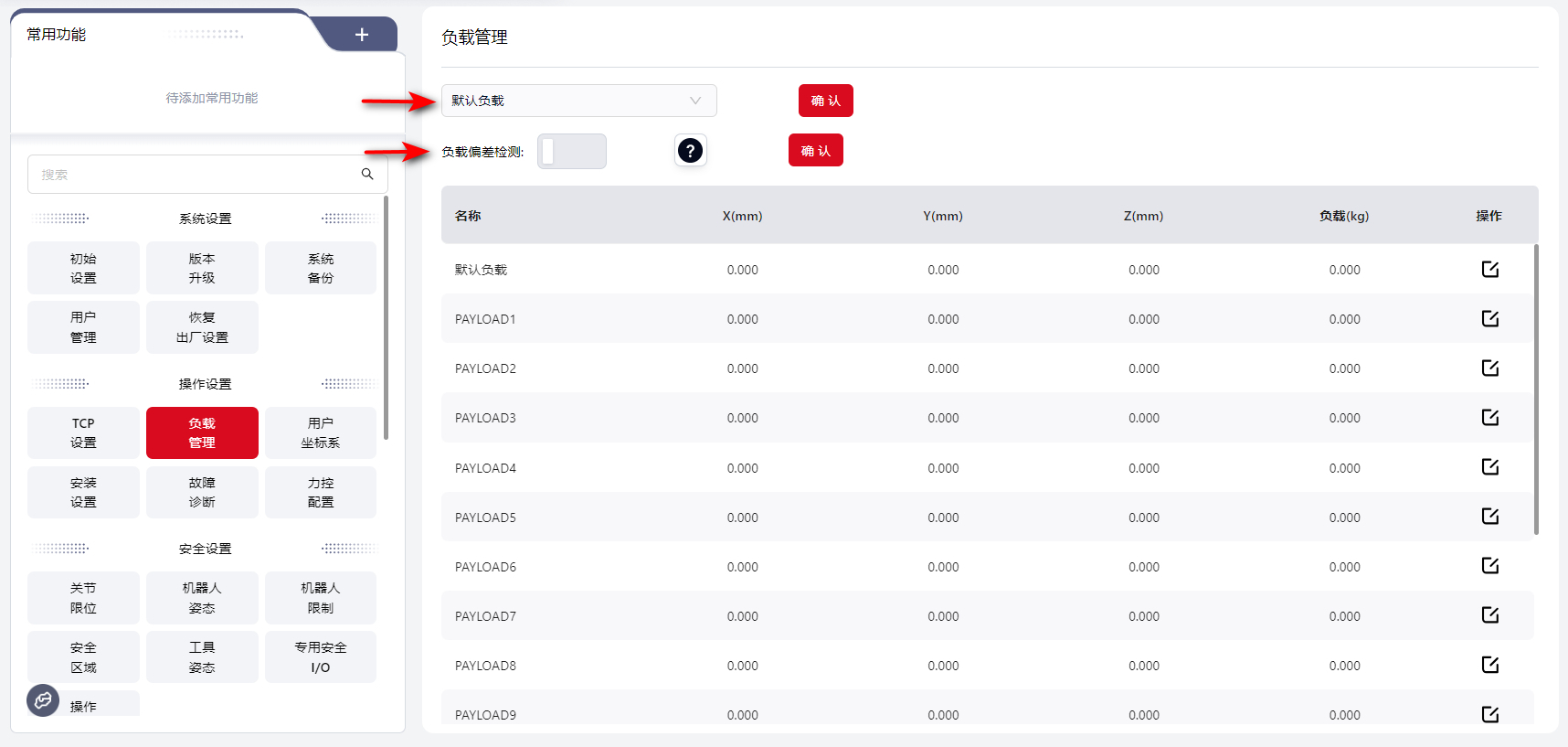Click edit icon for PAYLOAD1 row

coord(1489,319)
